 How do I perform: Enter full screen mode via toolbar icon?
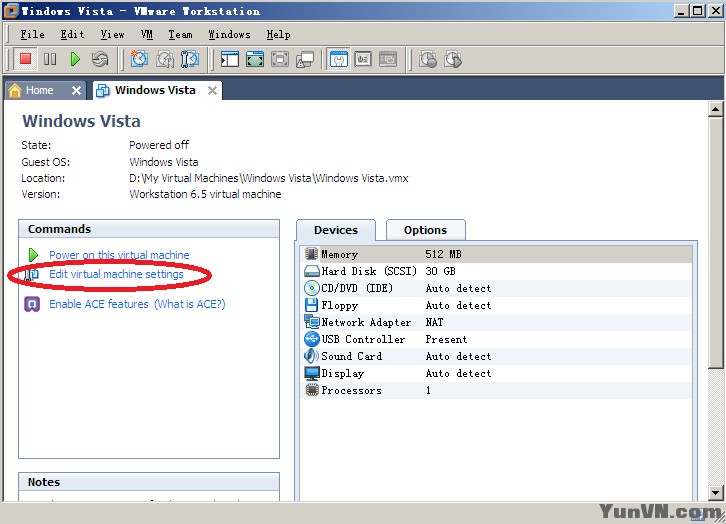click(255, 59)
